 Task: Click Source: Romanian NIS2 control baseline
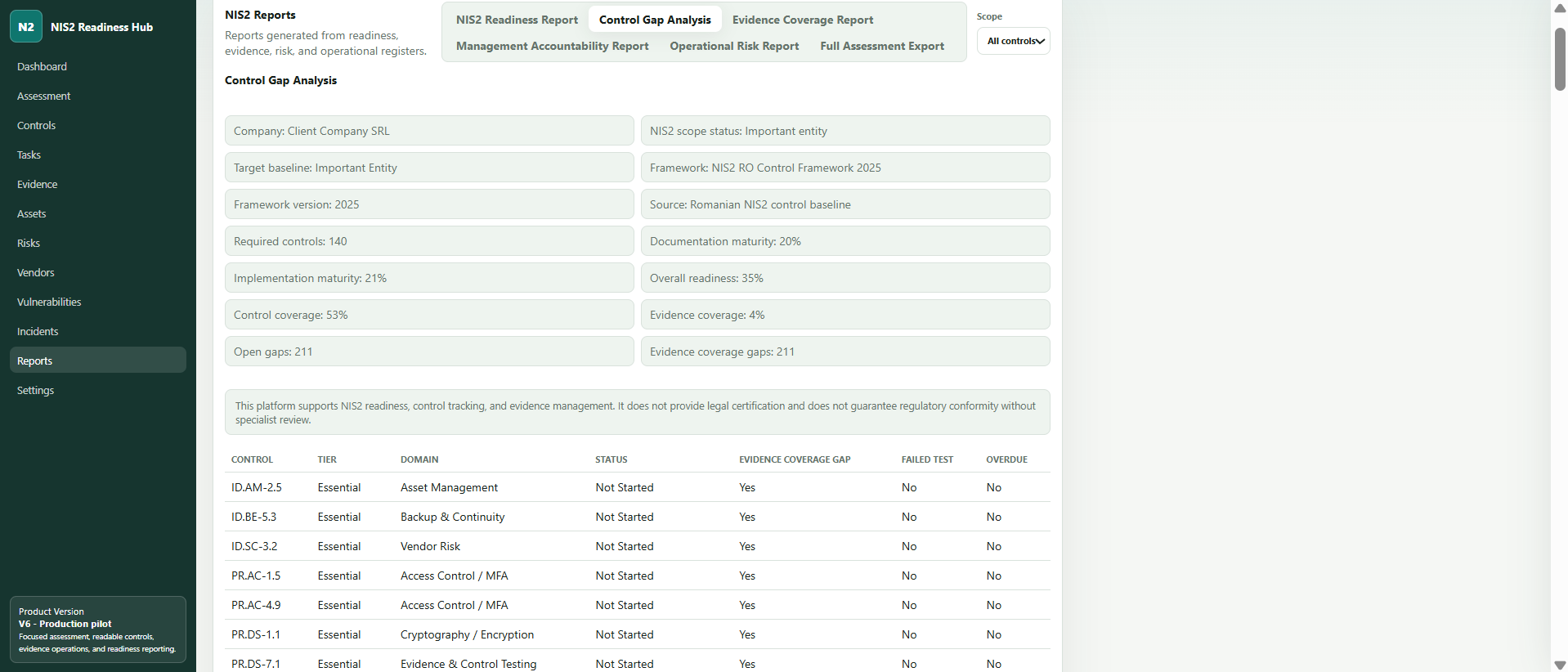pos(845,204)
